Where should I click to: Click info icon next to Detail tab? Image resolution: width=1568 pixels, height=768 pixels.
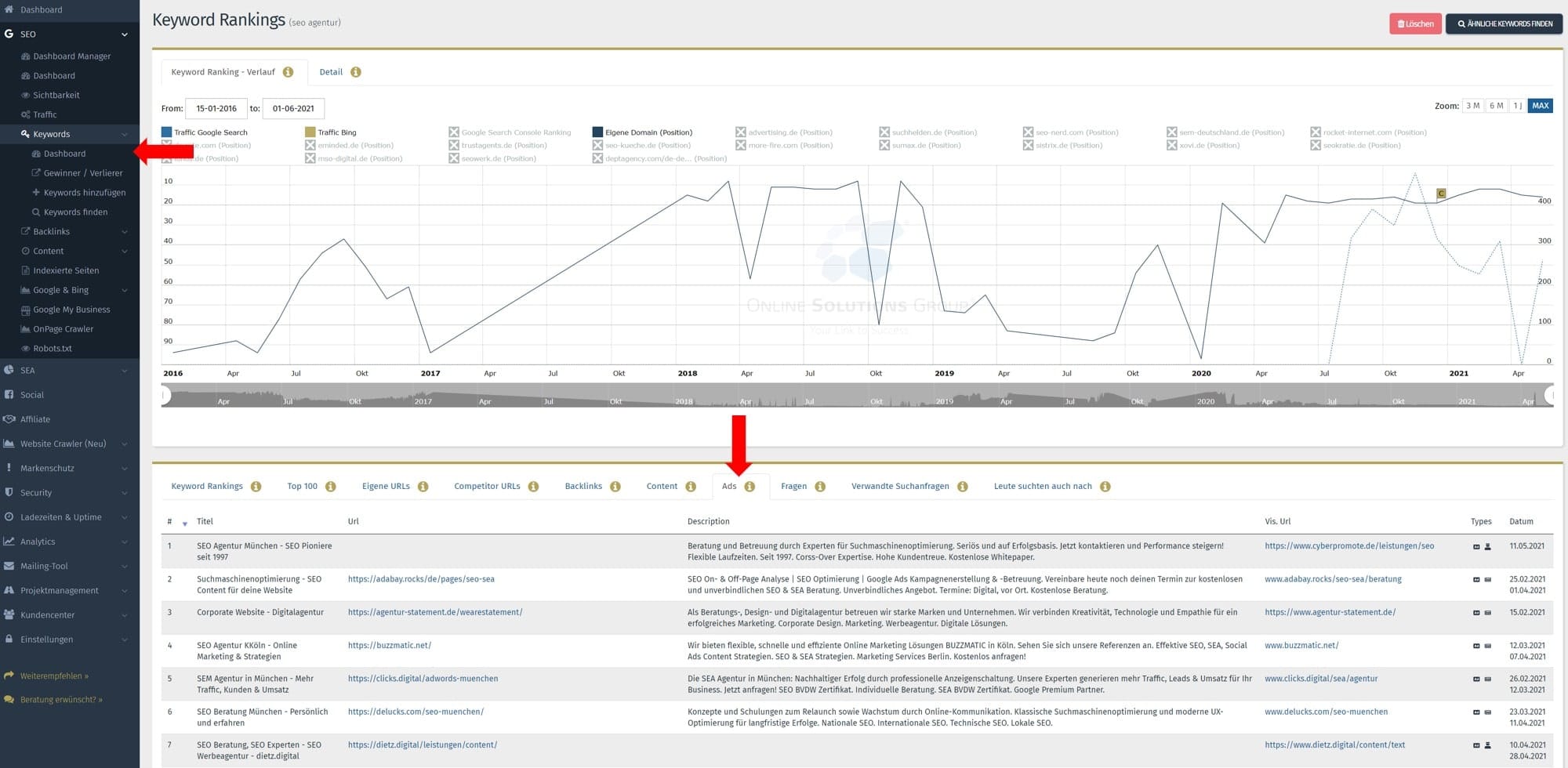356,72
